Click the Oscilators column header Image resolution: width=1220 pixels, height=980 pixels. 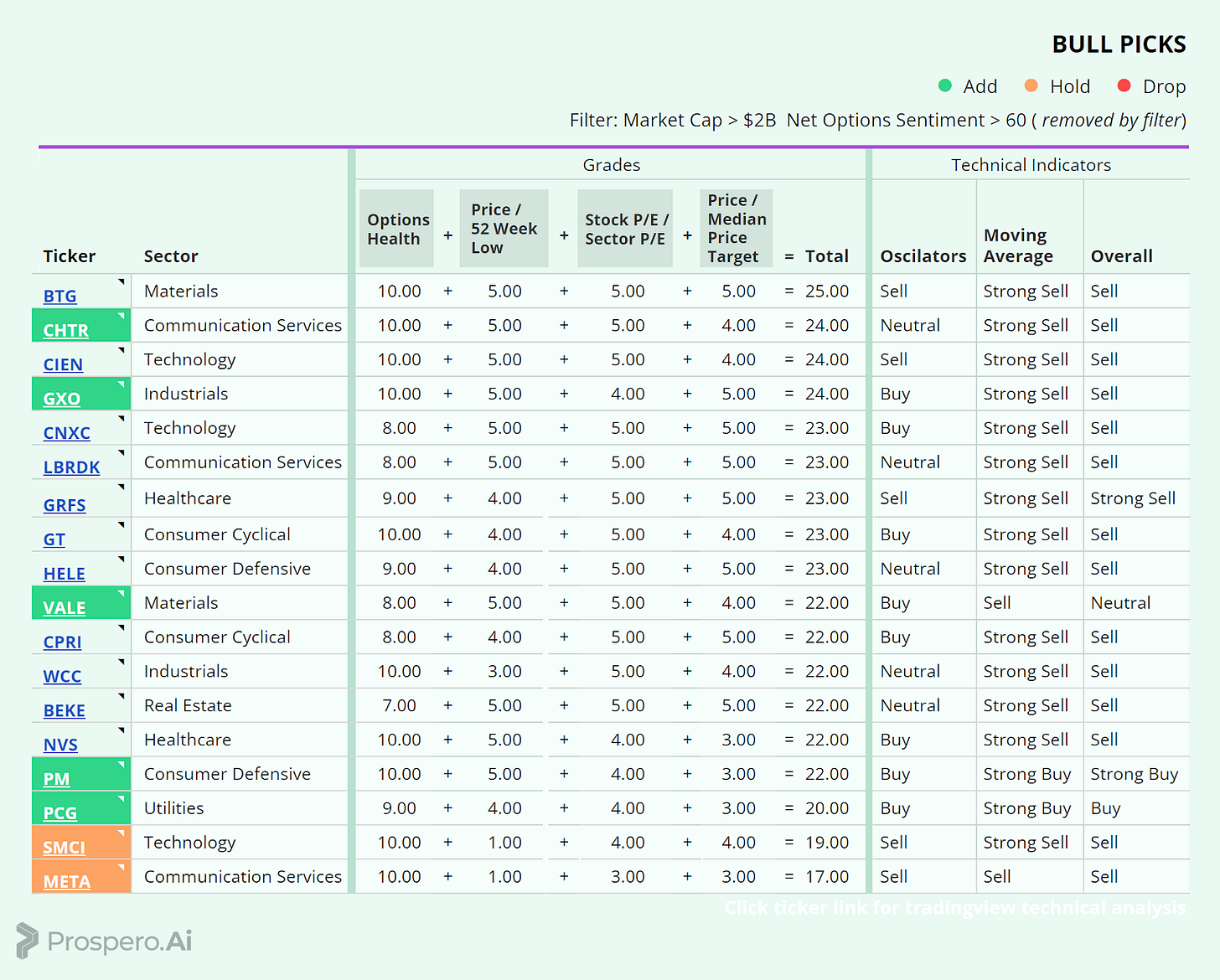pyautogui.click(x=923, y=256)
